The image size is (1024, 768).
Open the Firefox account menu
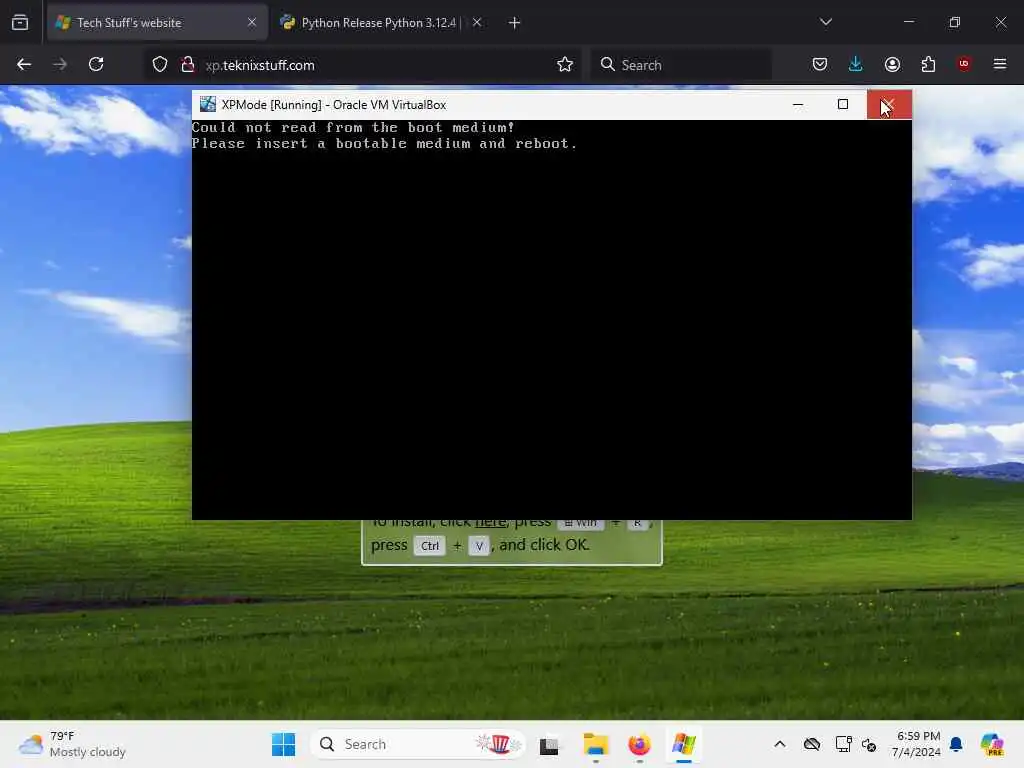point(892,64)
